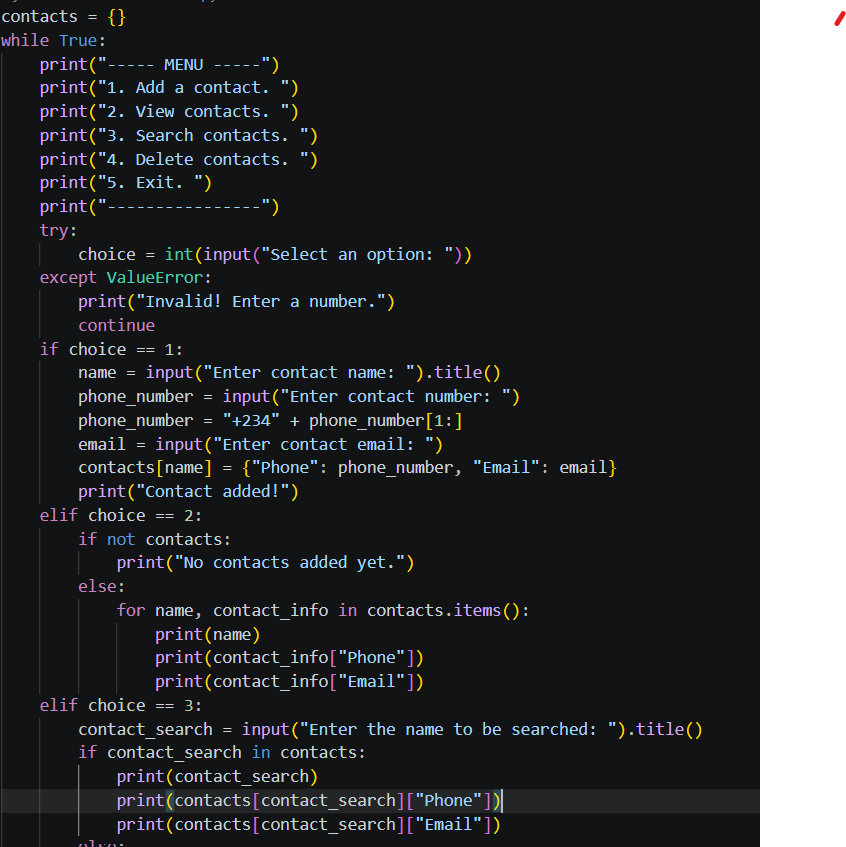Place cursor on 'Invalid! Enter a number.' line
The image size is (846, 847).
pyautogui.click(x=237, y=301)
